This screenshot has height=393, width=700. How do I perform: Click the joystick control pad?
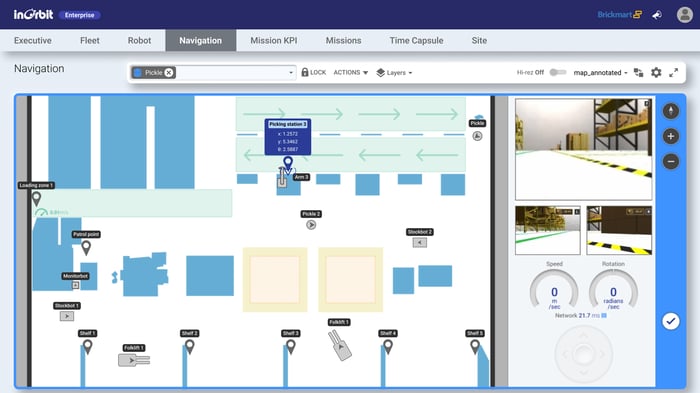tap(583, 355)
